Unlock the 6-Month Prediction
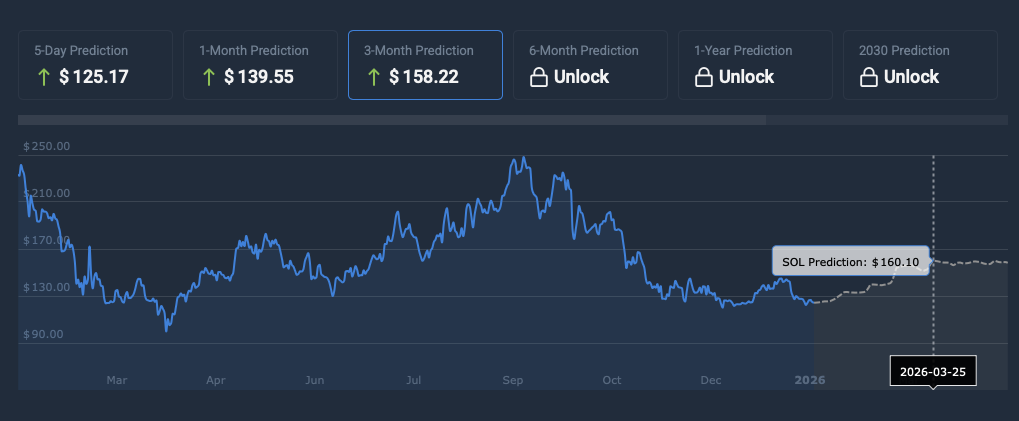 [591, 65]
